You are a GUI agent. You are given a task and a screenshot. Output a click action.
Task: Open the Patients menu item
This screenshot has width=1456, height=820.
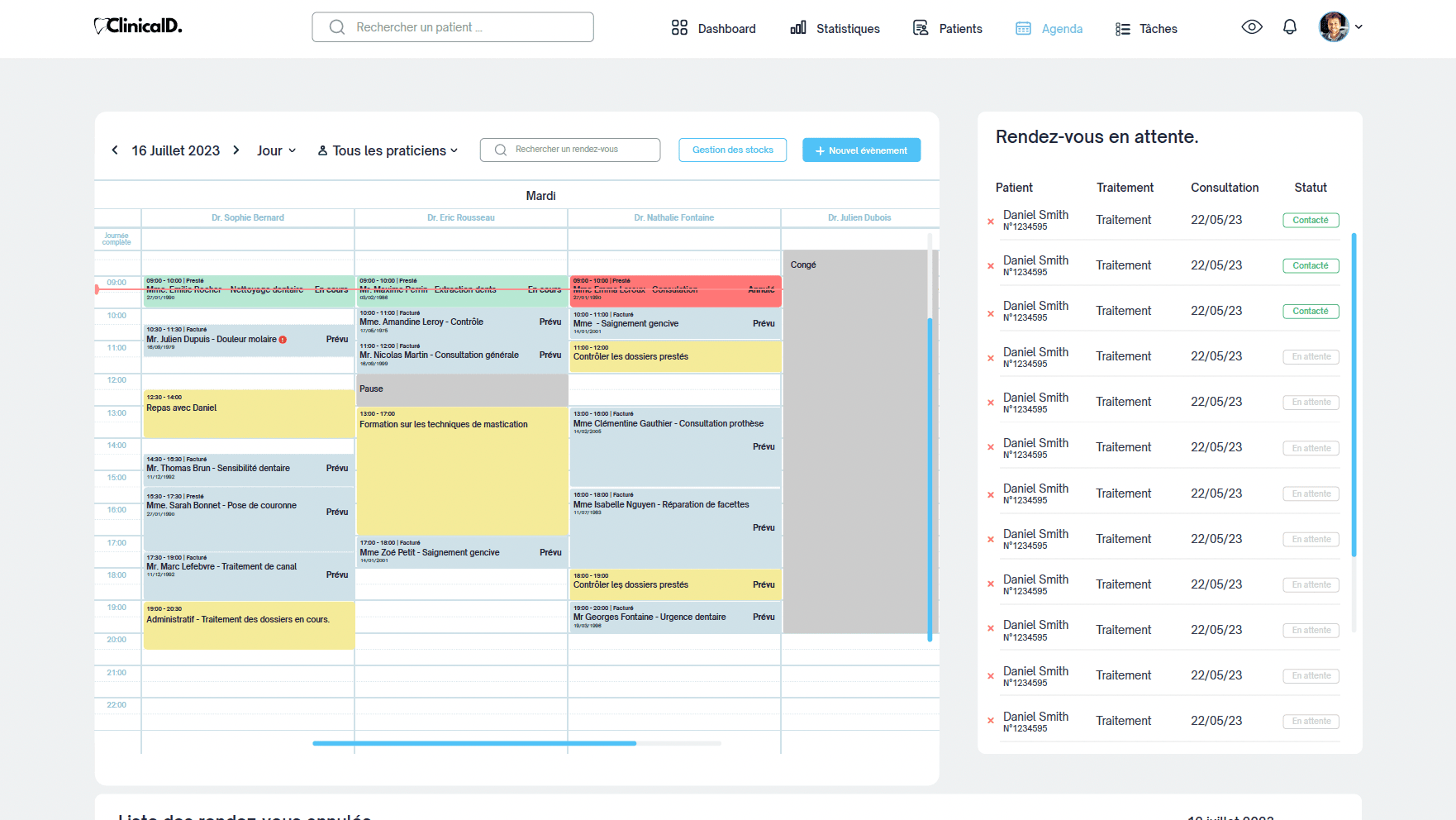[x=947, y=29]
